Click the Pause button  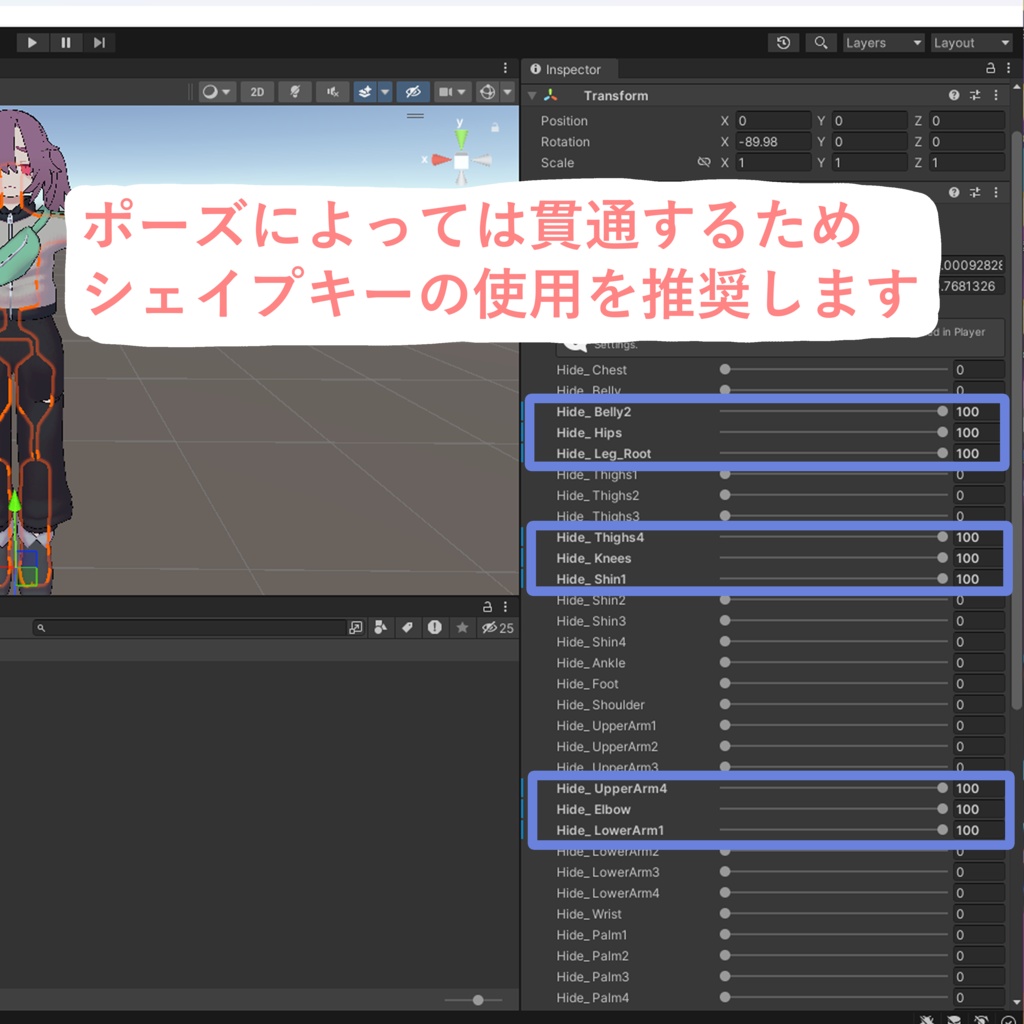click(x=66, y=42)
